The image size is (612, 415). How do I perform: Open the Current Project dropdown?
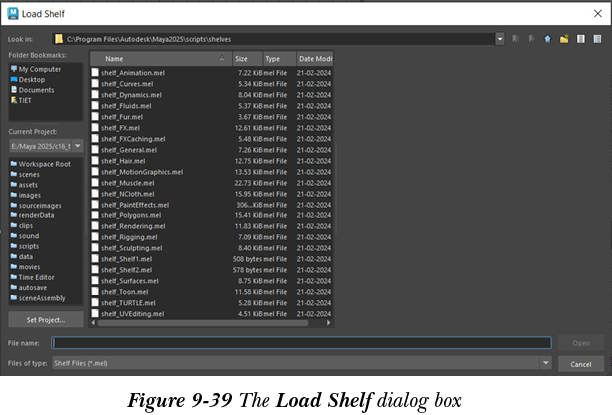tap(77, 146)
